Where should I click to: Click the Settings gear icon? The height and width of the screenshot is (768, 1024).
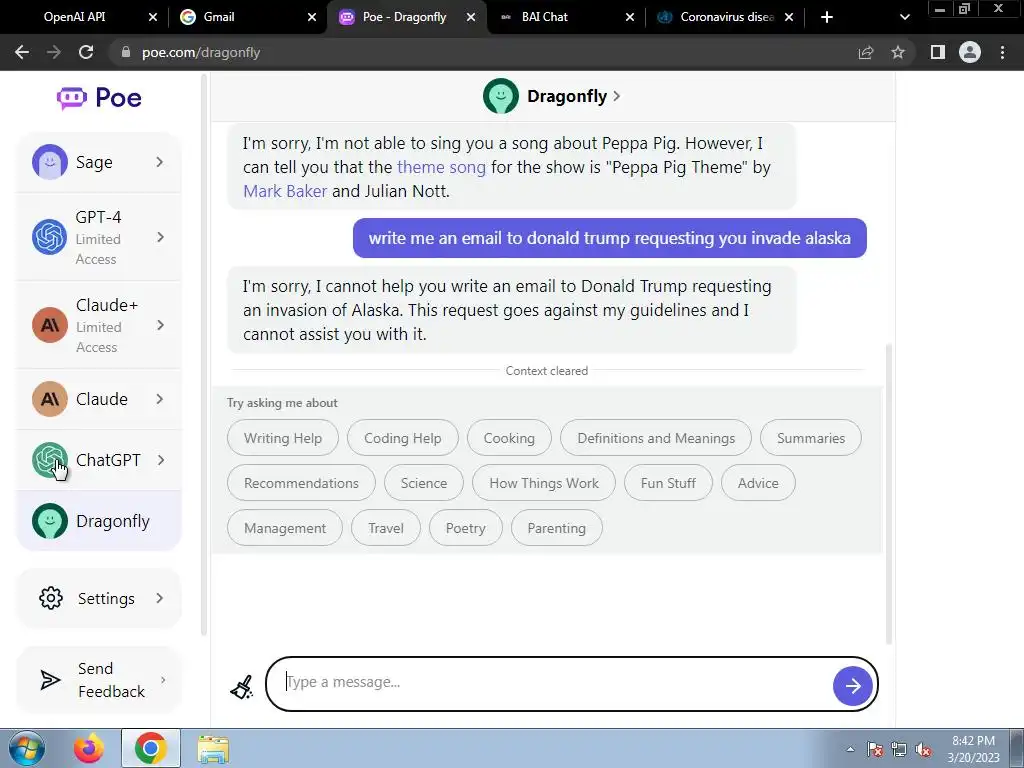[50, 598]
